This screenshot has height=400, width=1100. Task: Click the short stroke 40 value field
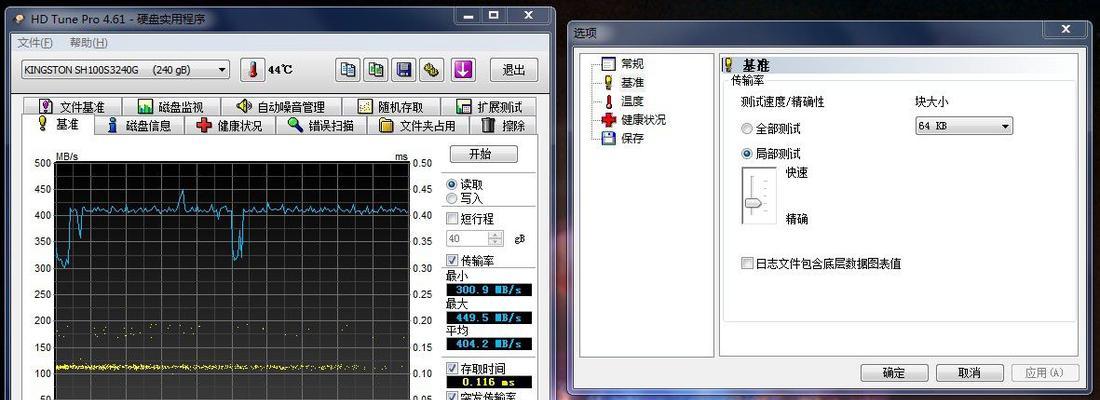[x=468, y=239]
